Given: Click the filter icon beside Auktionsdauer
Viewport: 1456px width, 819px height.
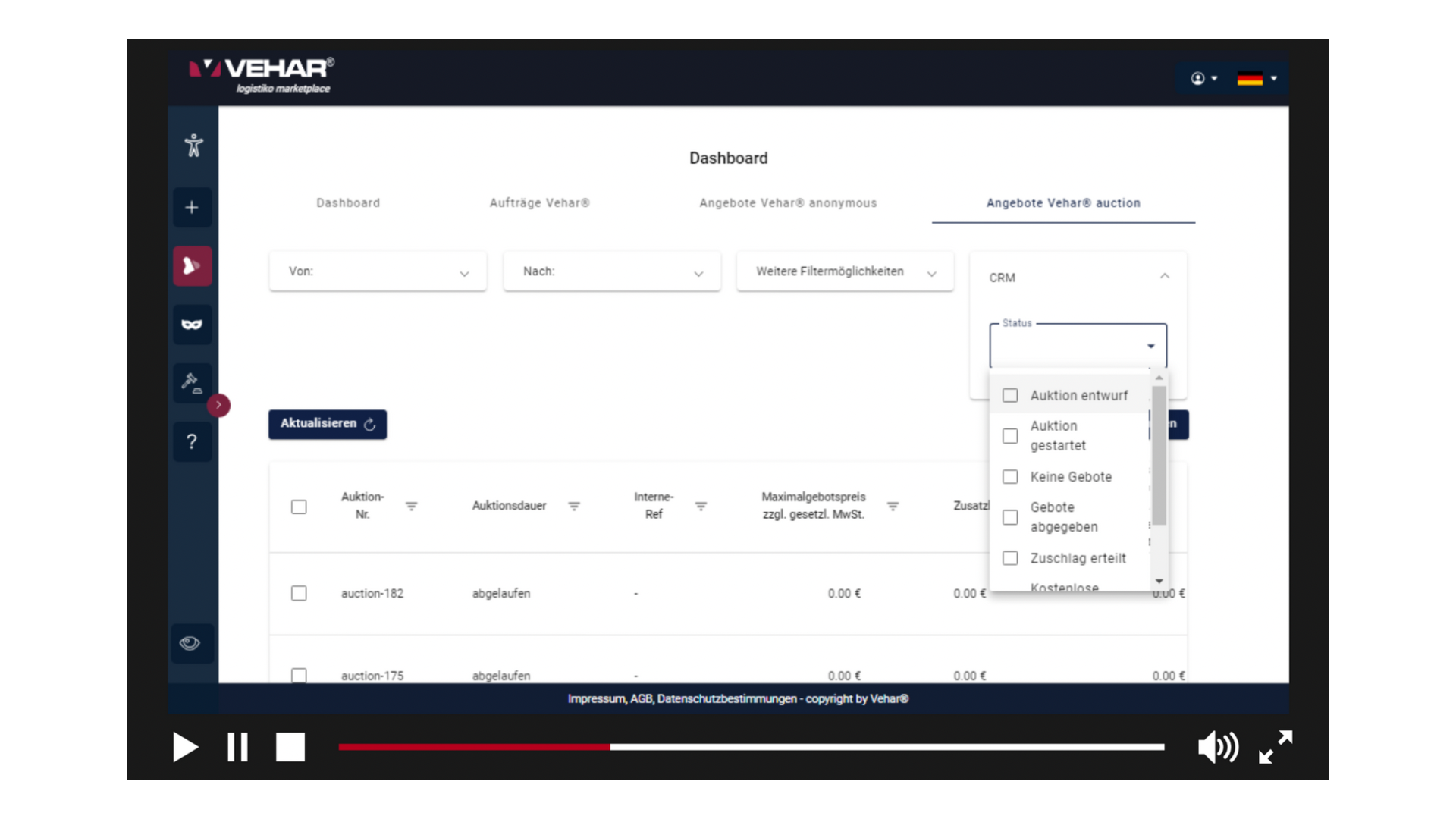Looking at the screenshot, I should [x=574, y=506].
